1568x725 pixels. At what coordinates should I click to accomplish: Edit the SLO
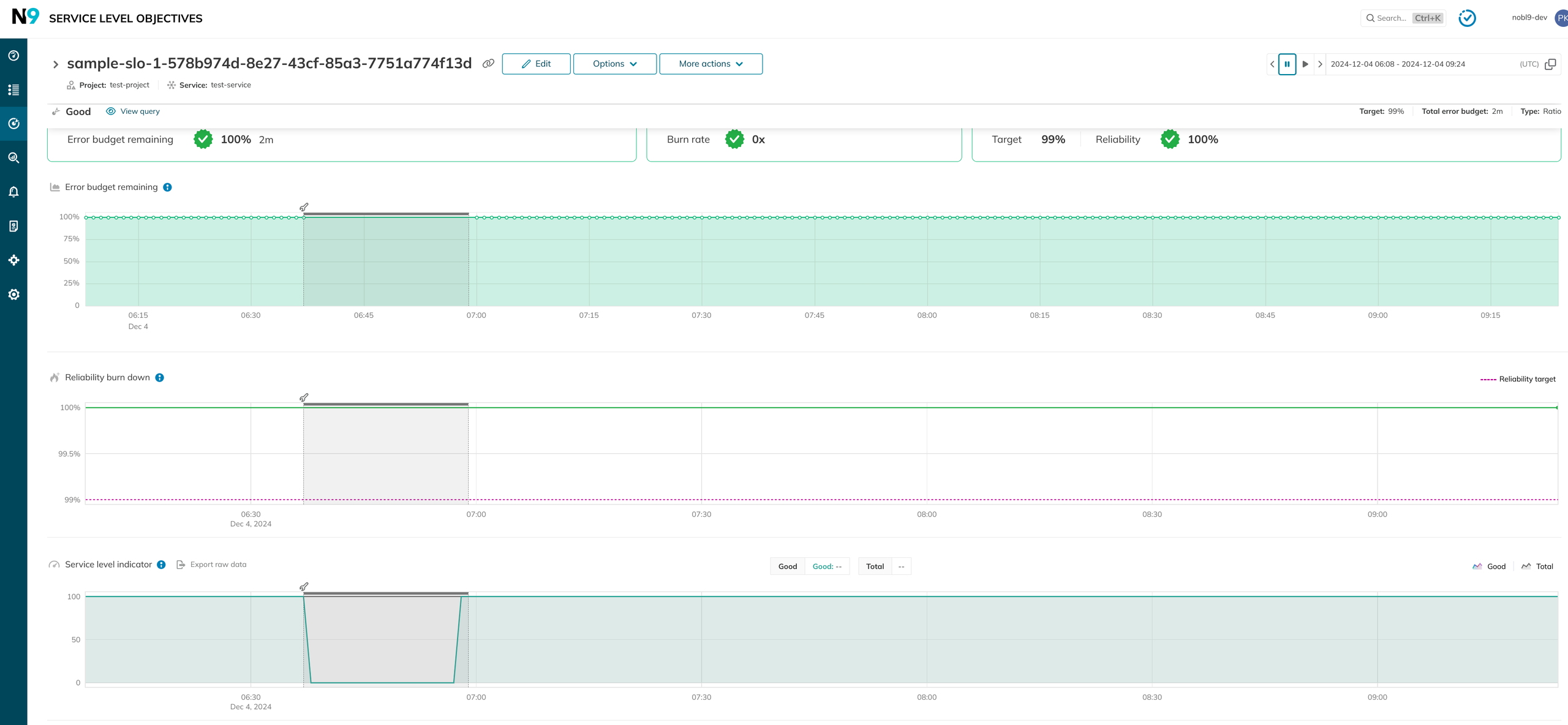[536, 64]
